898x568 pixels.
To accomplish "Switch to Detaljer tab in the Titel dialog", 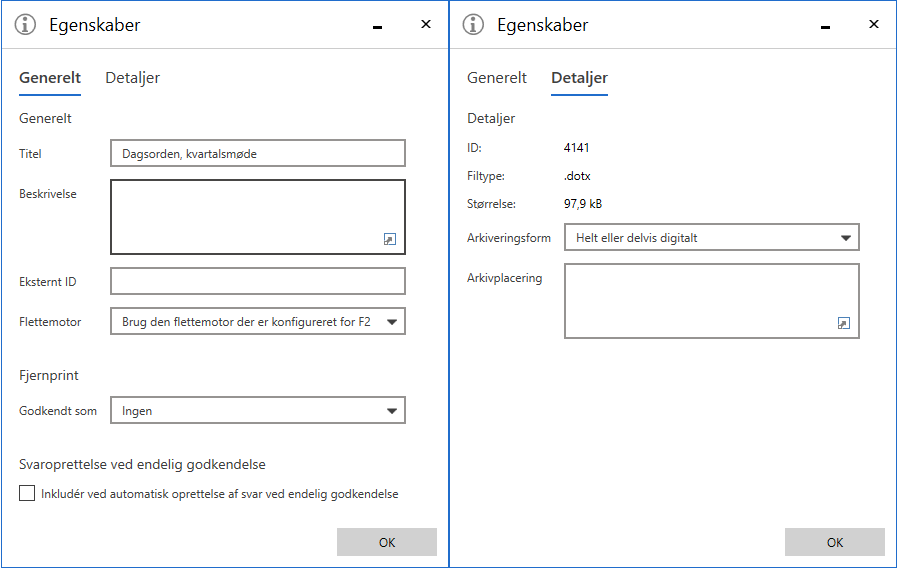I will pos(132,78).
